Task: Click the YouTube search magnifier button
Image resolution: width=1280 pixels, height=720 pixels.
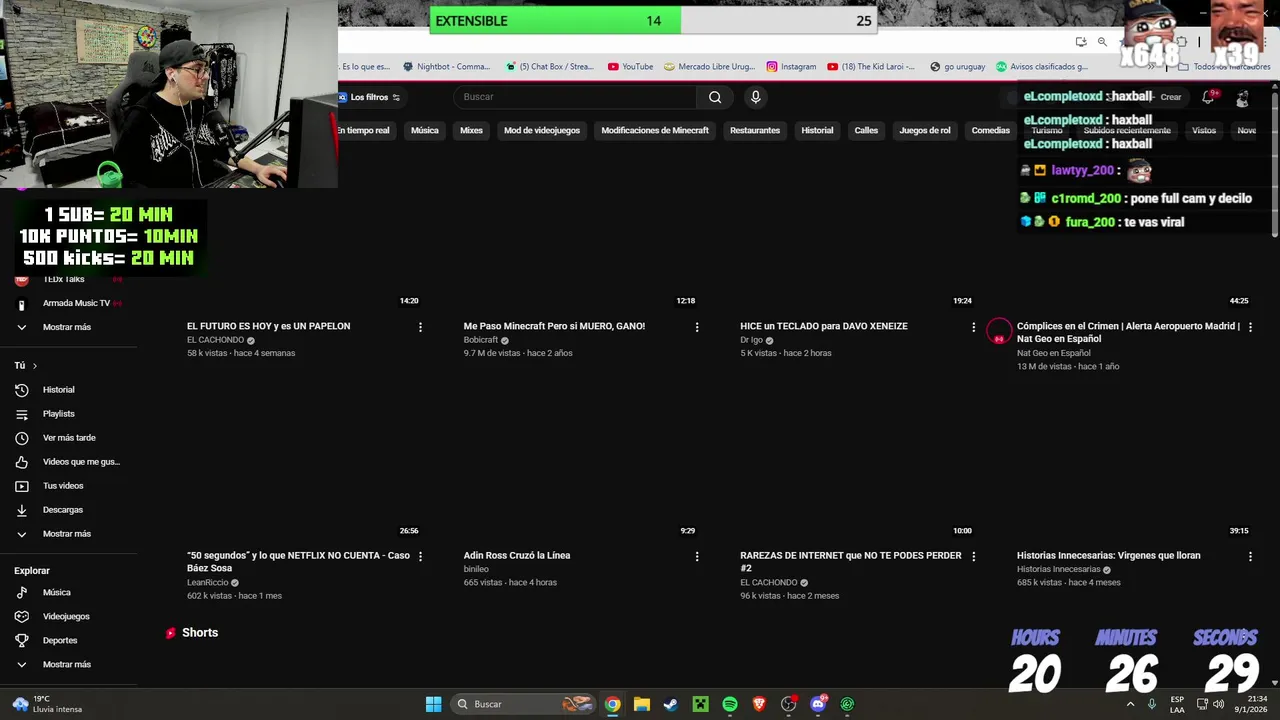Action: coord(715,97)
